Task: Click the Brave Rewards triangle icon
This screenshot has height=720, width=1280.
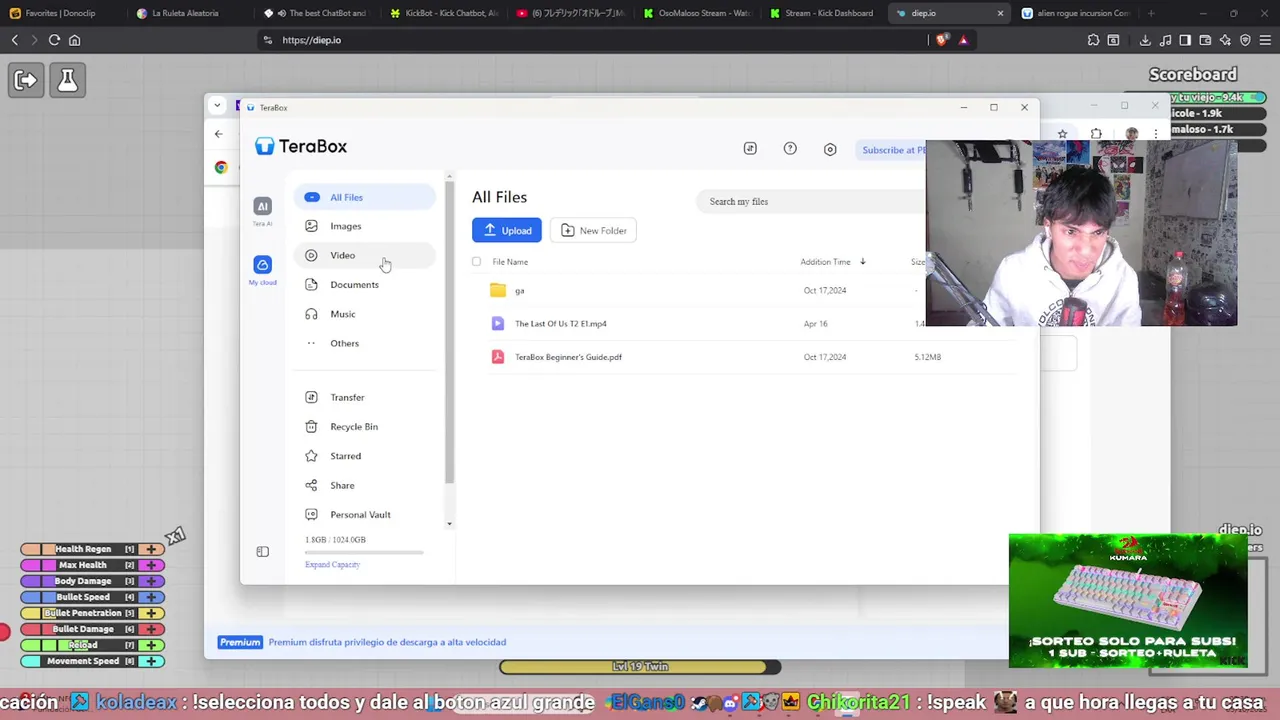Action: [963, 40]
